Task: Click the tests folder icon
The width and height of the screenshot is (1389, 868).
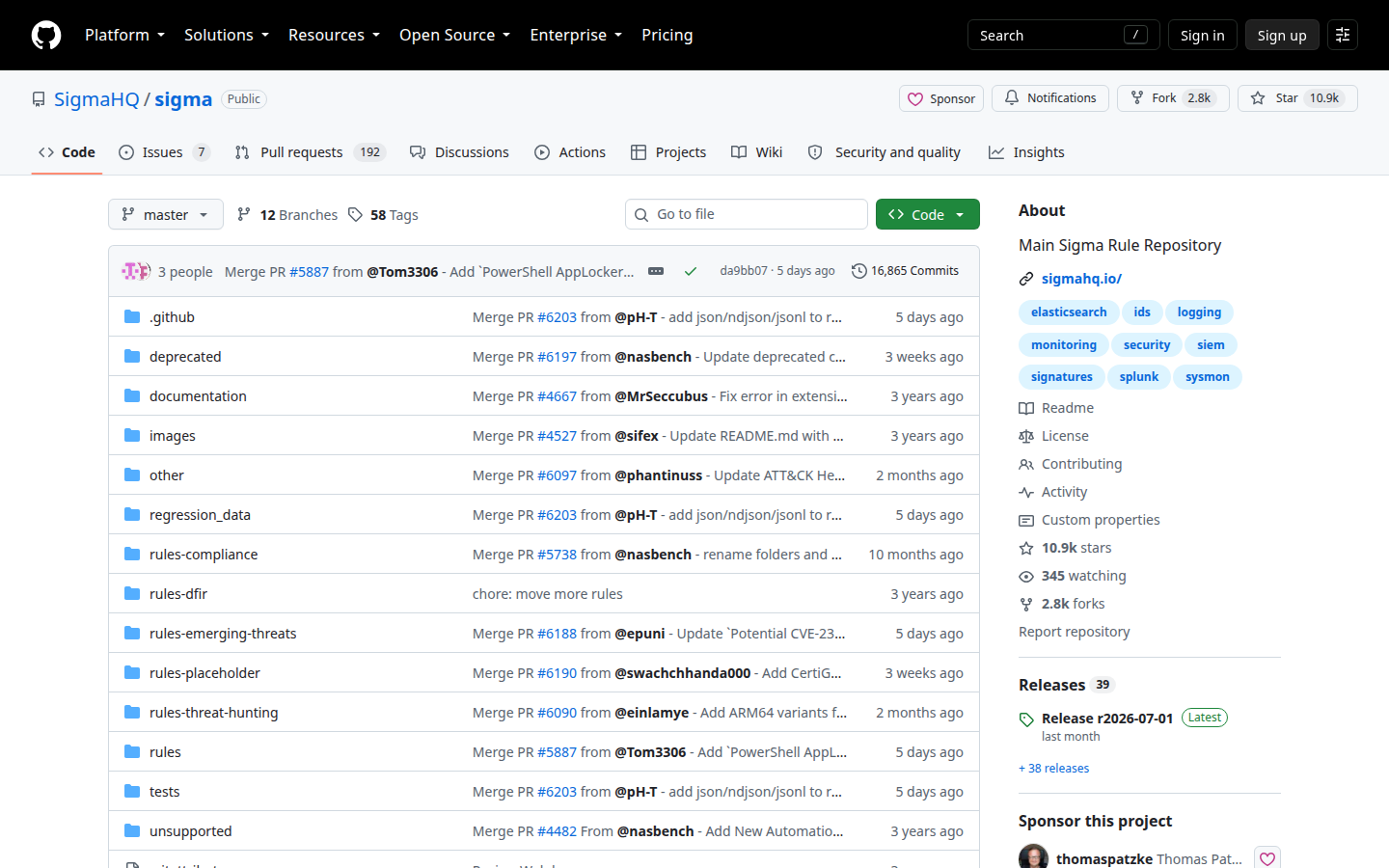Action: tap(132, 791)
